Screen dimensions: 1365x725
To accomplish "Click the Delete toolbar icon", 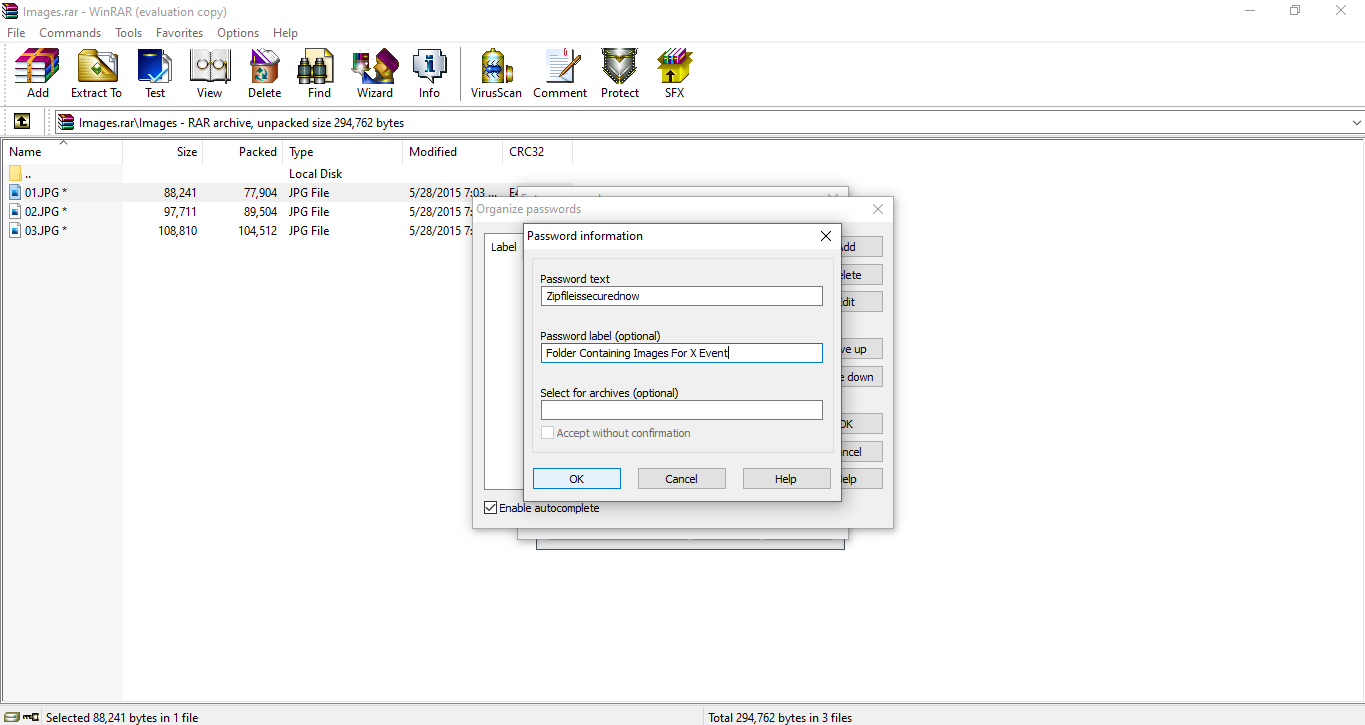I will 265,74.
